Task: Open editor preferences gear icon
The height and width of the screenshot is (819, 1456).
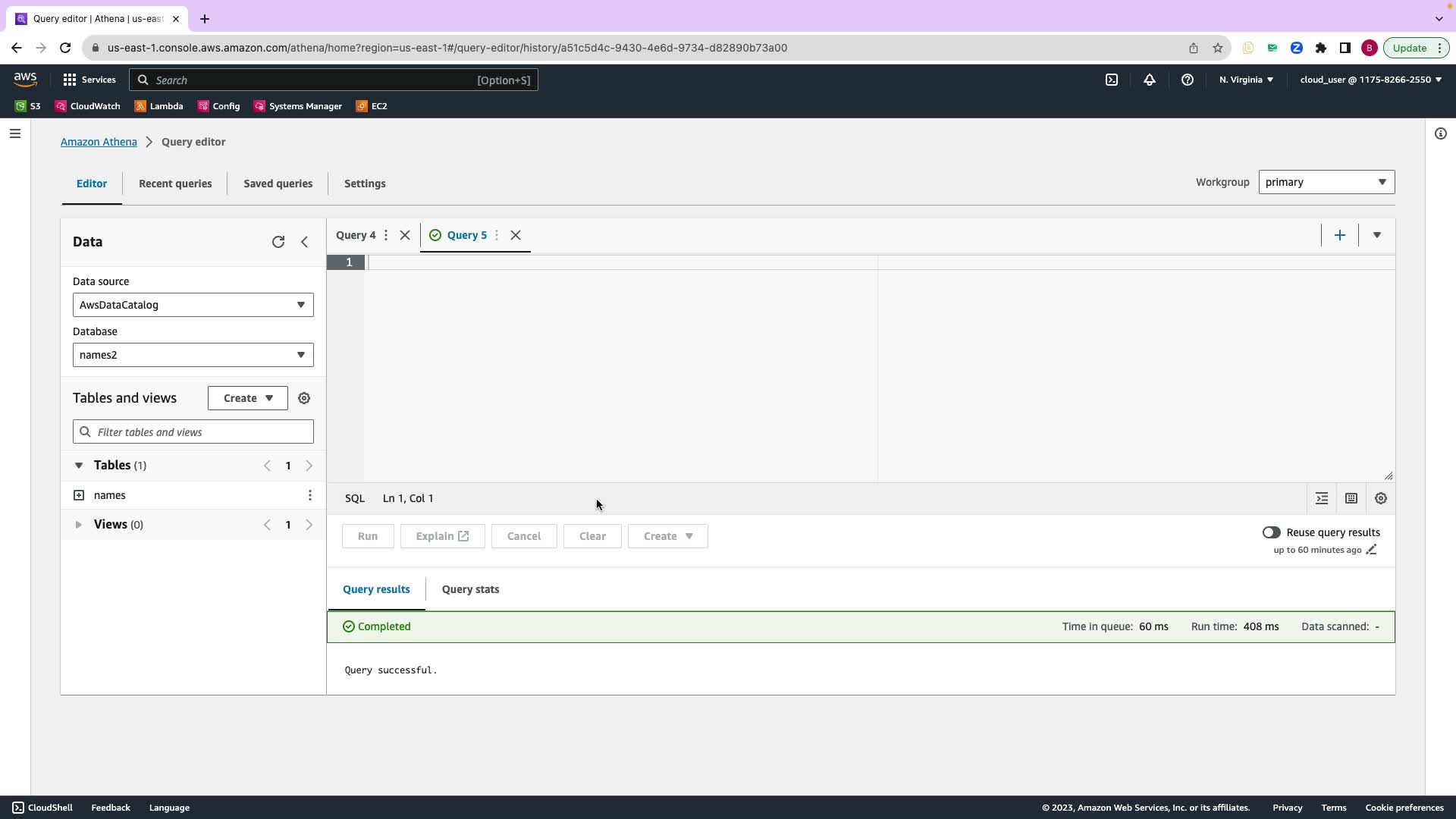Action: coord(1381,498)
